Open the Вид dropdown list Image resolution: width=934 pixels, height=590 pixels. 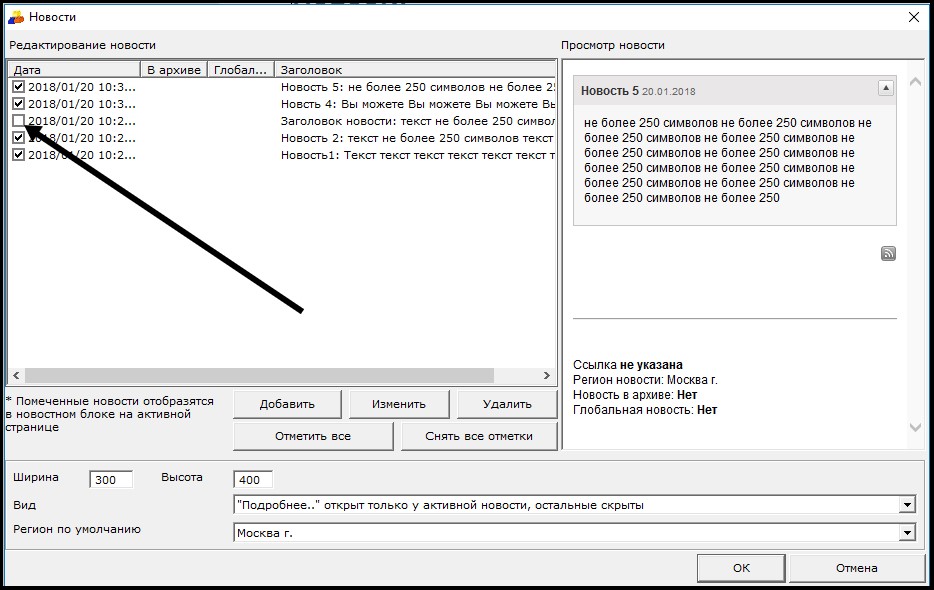coord(906,505)
